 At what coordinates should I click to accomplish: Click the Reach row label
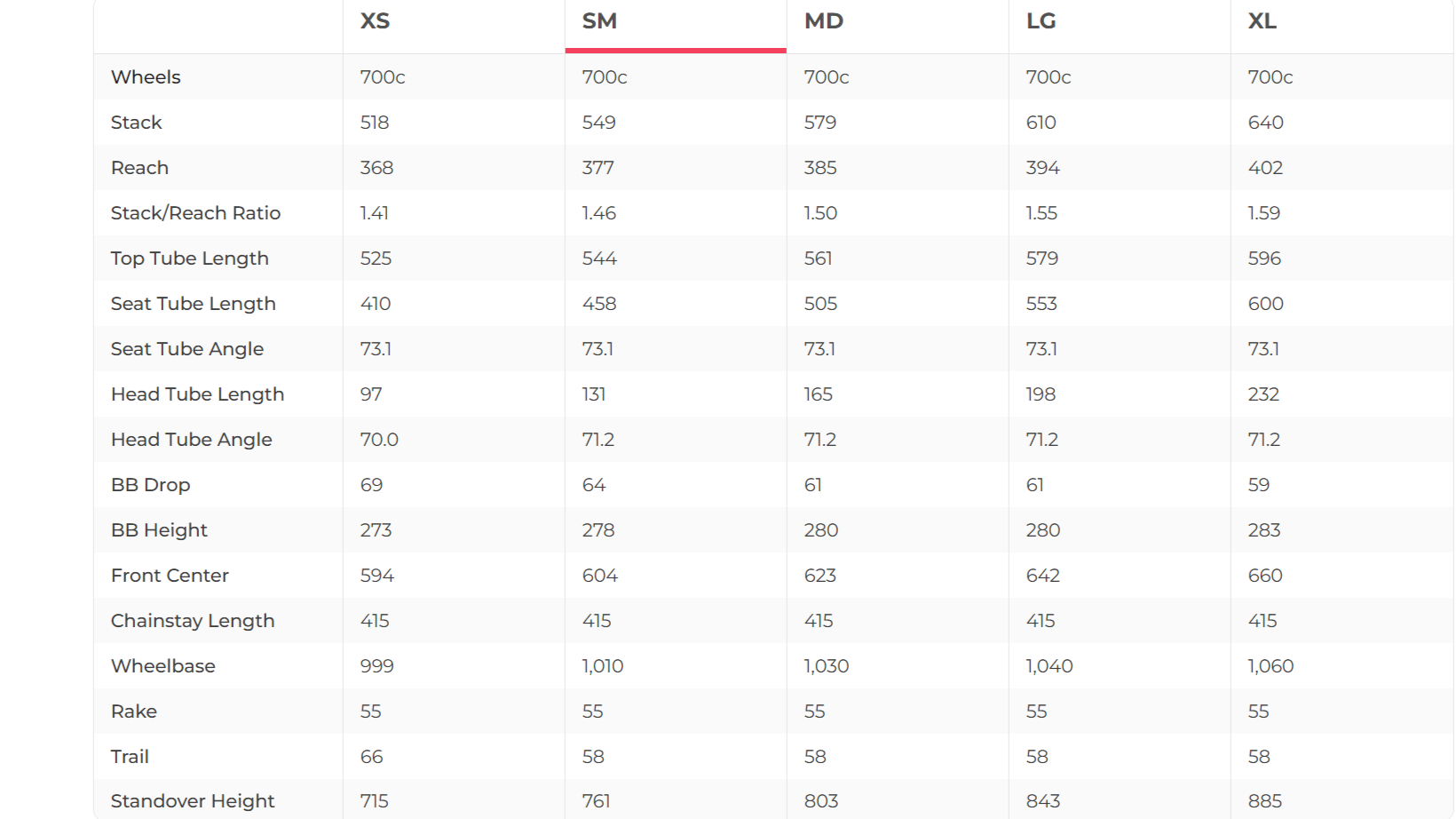[139, 168]
